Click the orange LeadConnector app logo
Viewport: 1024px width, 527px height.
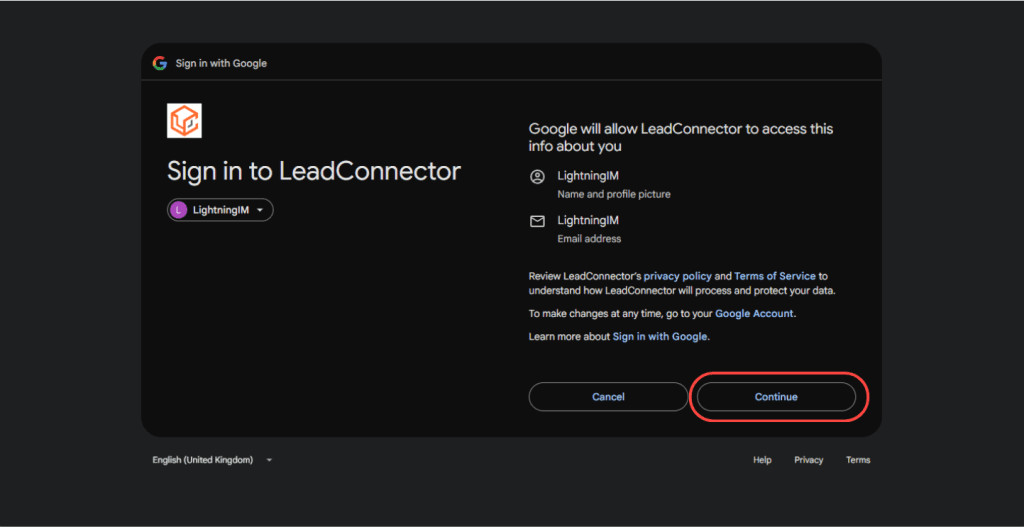(184, 121)
